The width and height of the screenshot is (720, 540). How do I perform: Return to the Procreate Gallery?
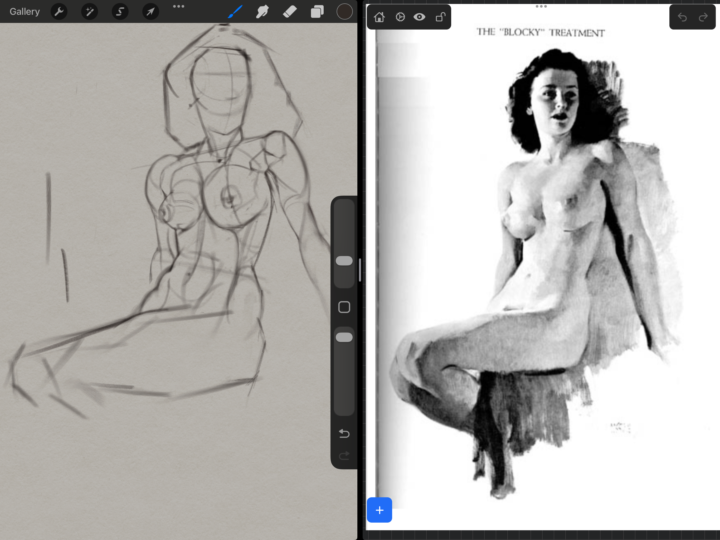(x=24, y=11)
